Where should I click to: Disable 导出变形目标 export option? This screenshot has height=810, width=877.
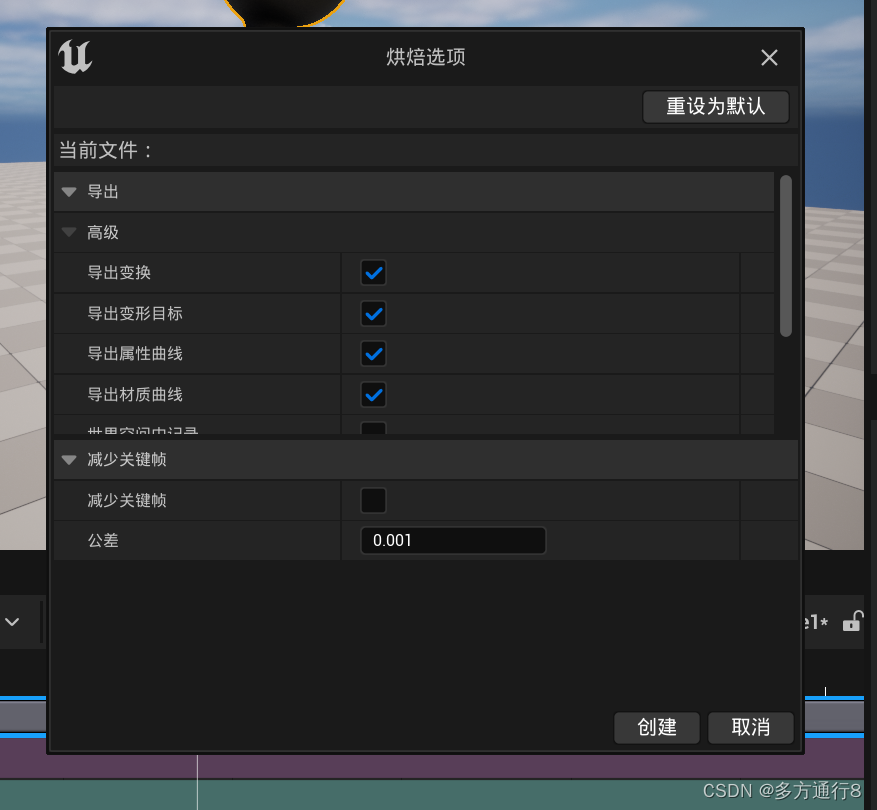pyautogui.click(x=372, y=313)
